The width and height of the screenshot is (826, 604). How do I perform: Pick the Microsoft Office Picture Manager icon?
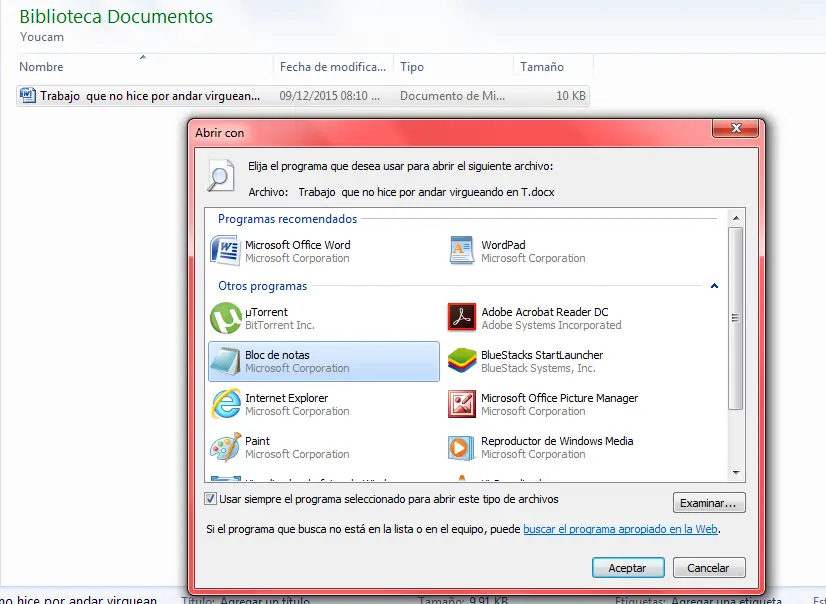click(461, 404)
